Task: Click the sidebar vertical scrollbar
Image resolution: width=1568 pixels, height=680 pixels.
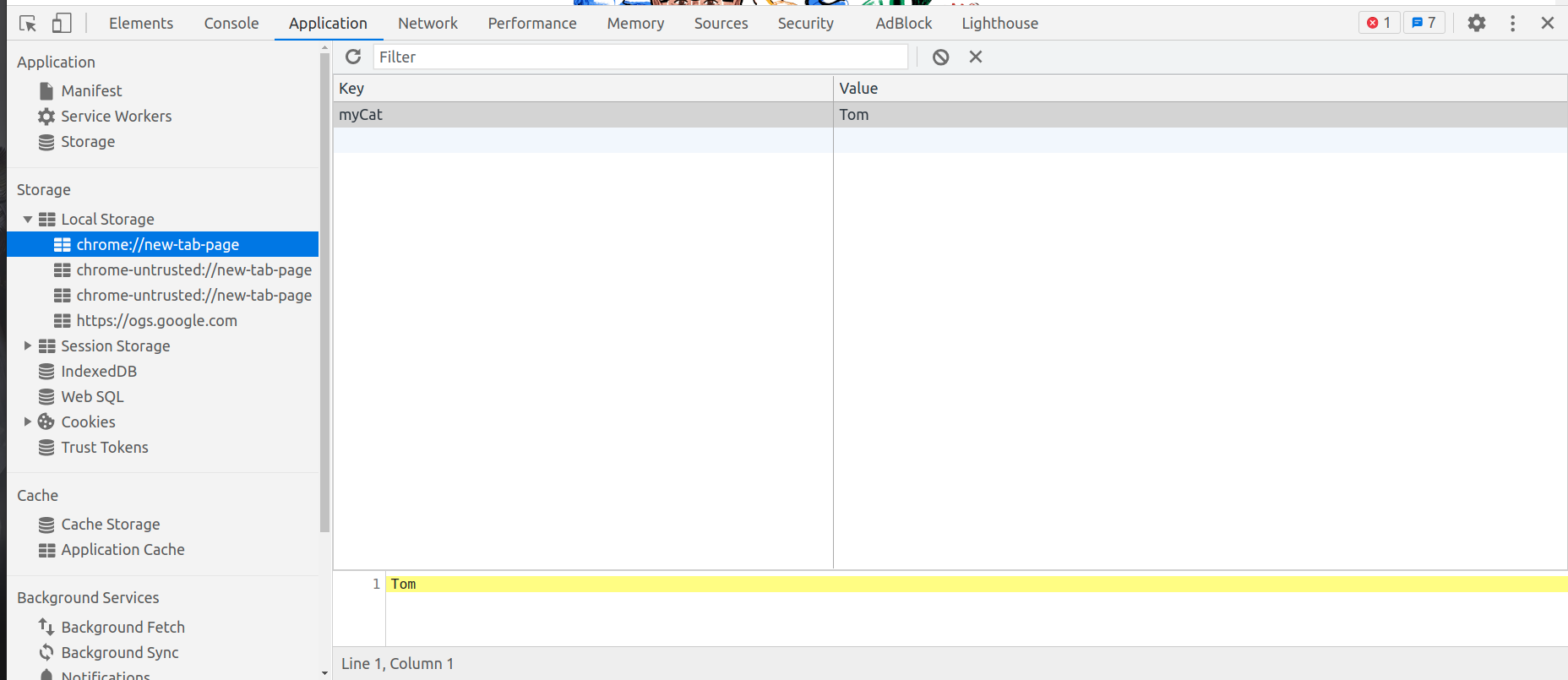Action: pos(325,287)
